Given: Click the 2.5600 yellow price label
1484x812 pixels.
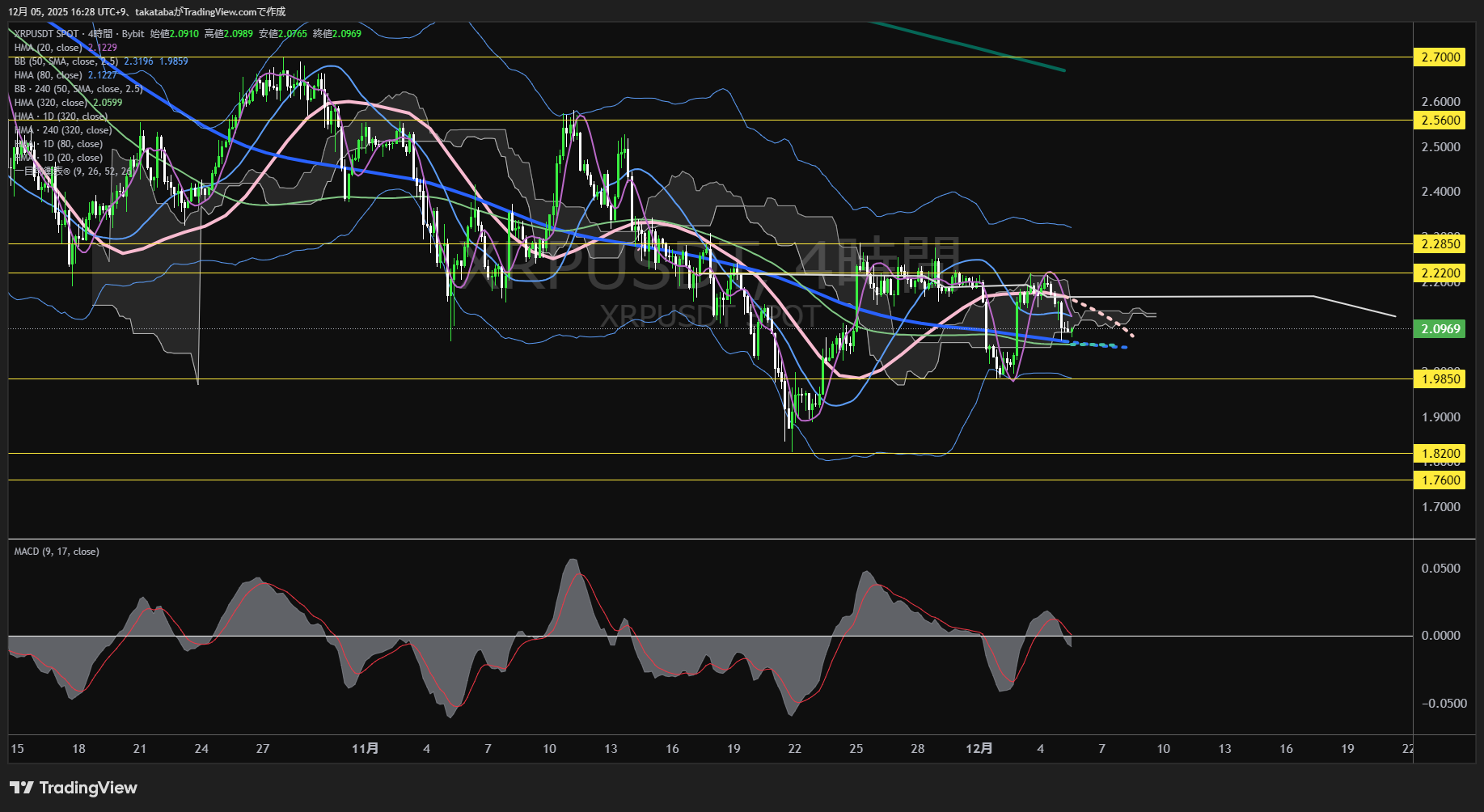Looking at the screenshot, I should 1440,120.
